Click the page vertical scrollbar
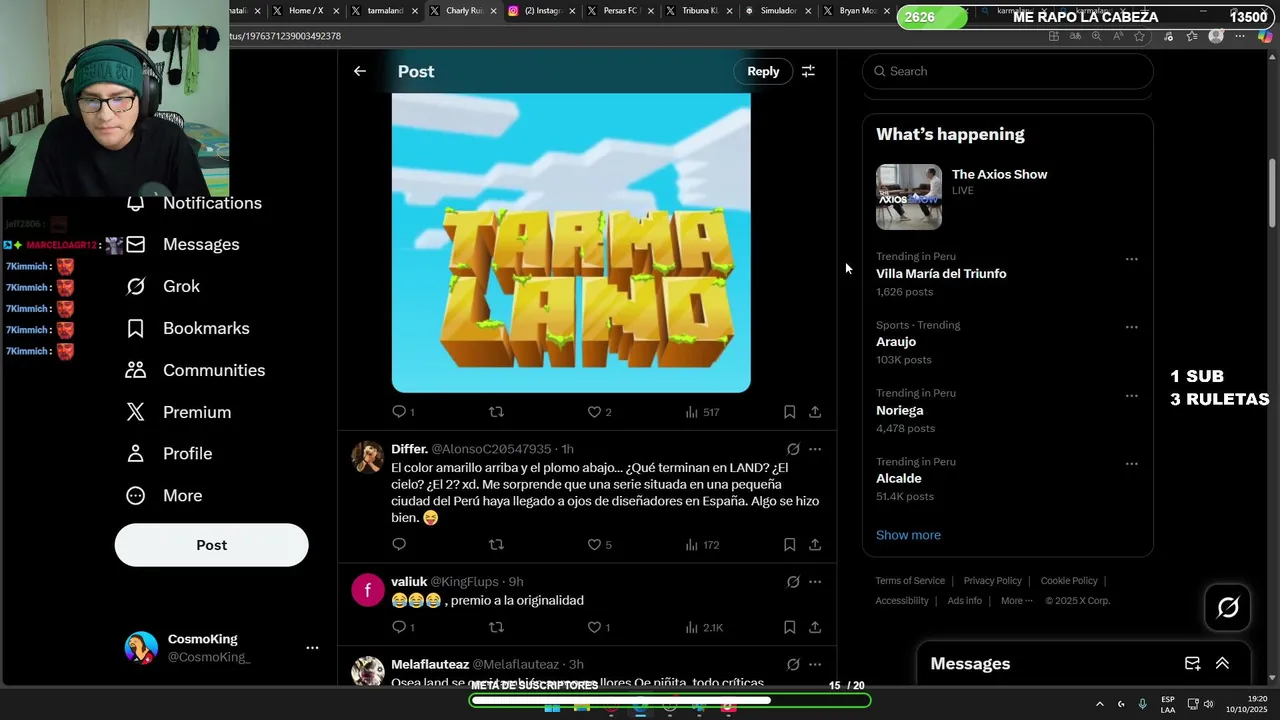 [1272, 195]
